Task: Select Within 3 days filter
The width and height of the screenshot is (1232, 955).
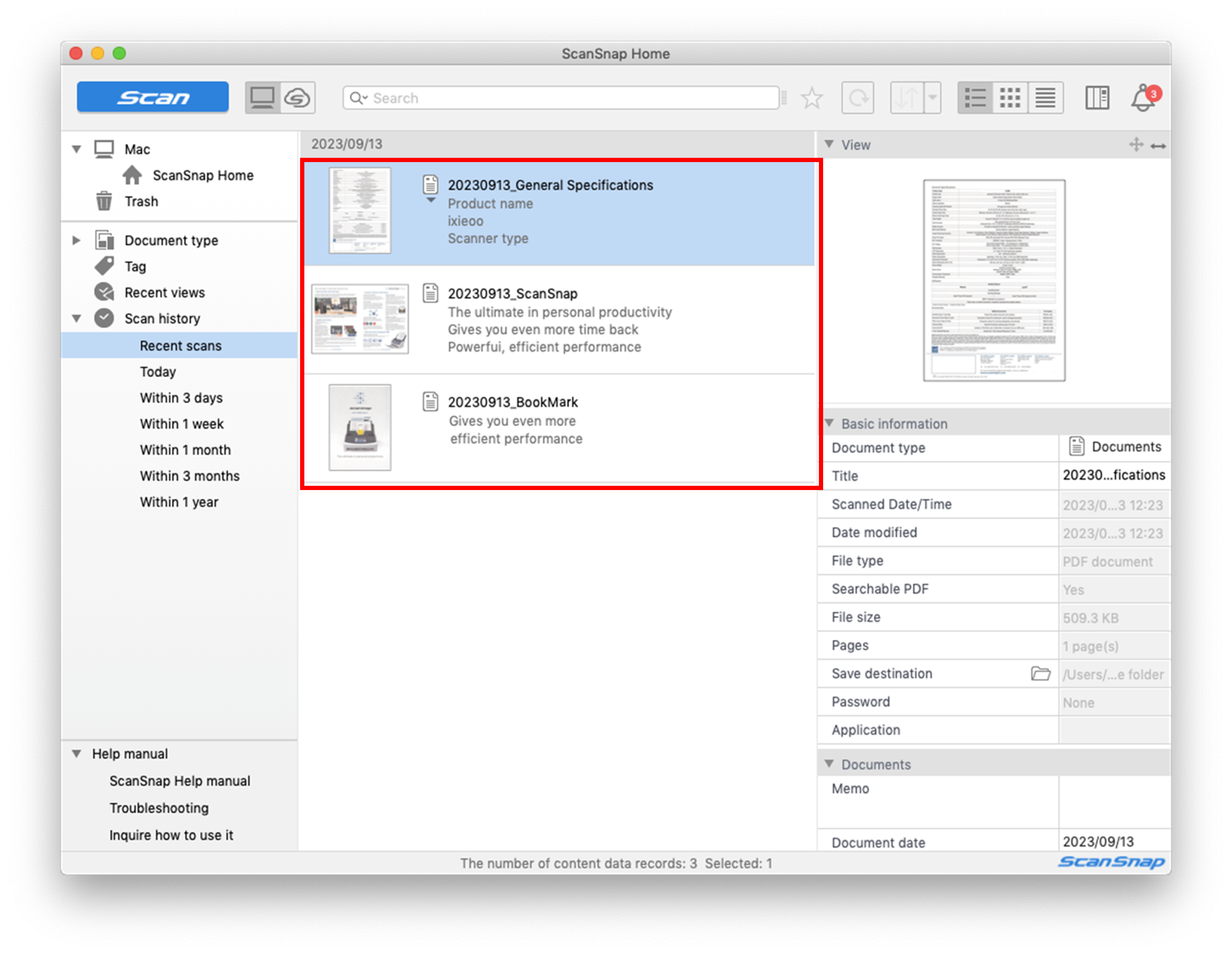Action: click(x=181, y=397)
